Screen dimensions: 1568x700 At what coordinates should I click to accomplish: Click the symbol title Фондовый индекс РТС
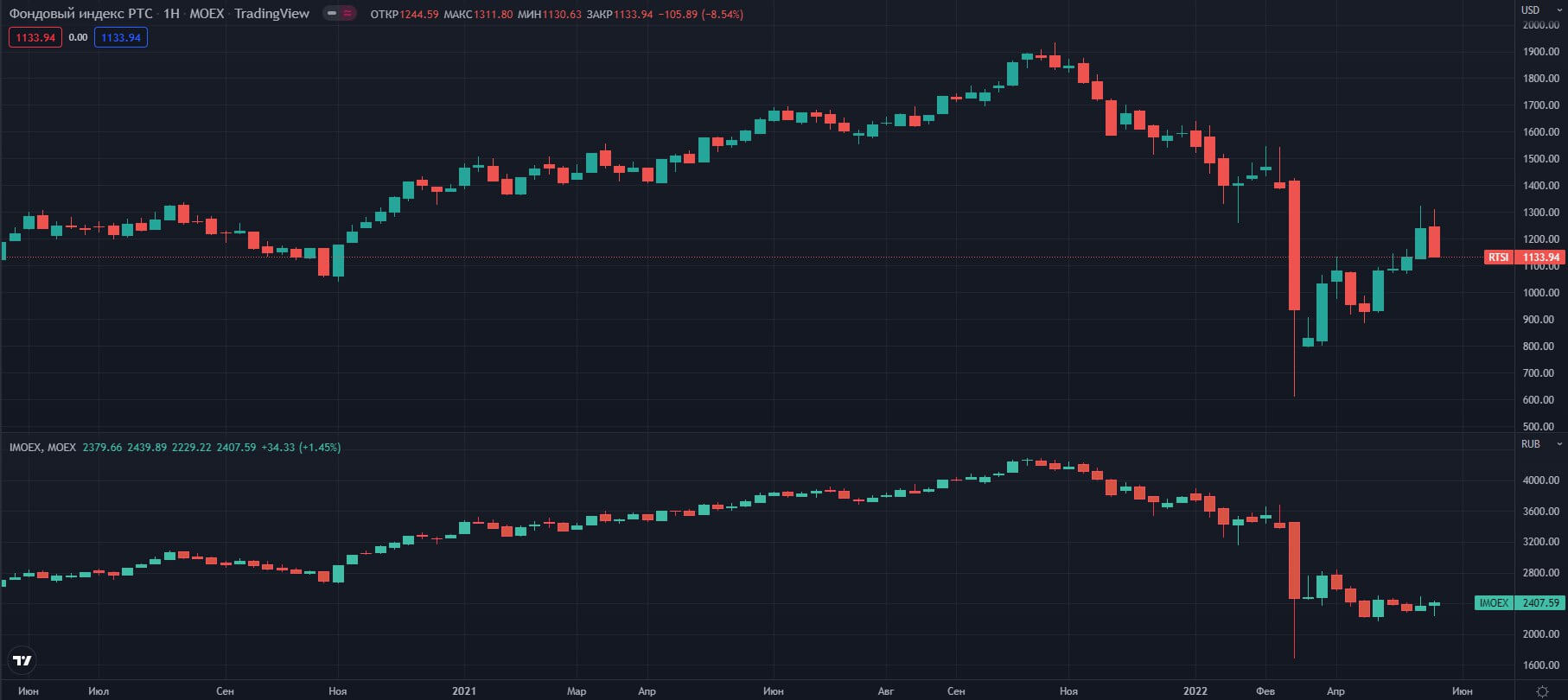click(x=80, y=14)
